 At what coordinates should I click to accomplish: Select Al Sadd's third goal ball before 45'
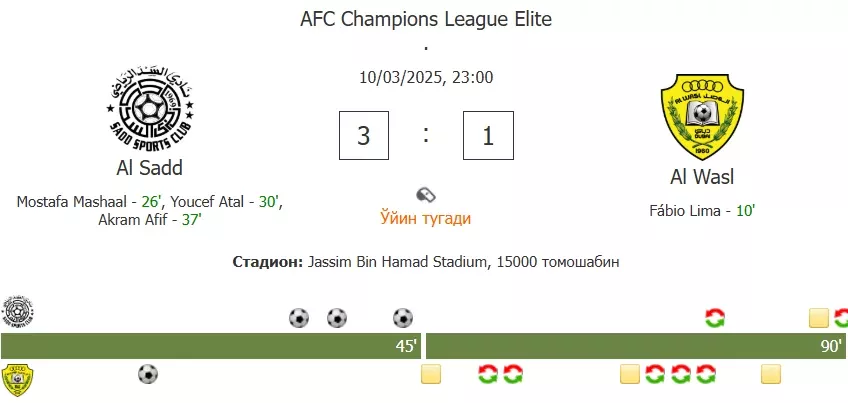(403, 318)
